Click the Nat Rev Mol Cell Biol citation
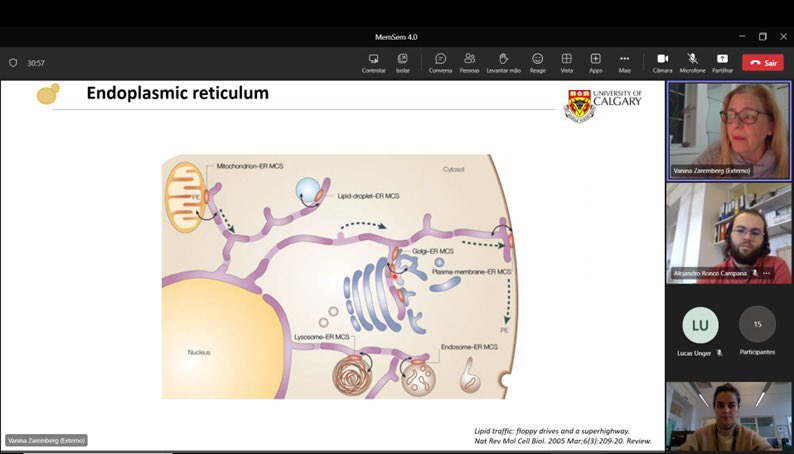The image size is (794, 454). (x=563, y=441)
